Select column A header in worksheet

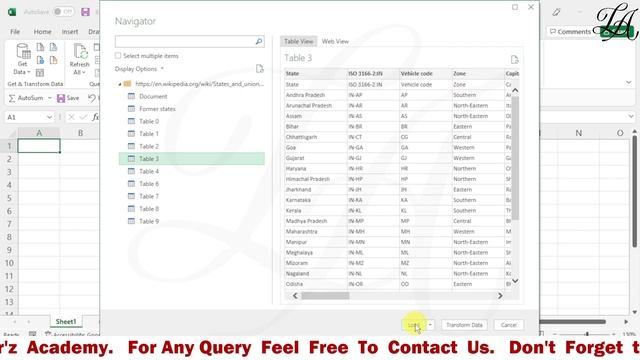(39, 133)
